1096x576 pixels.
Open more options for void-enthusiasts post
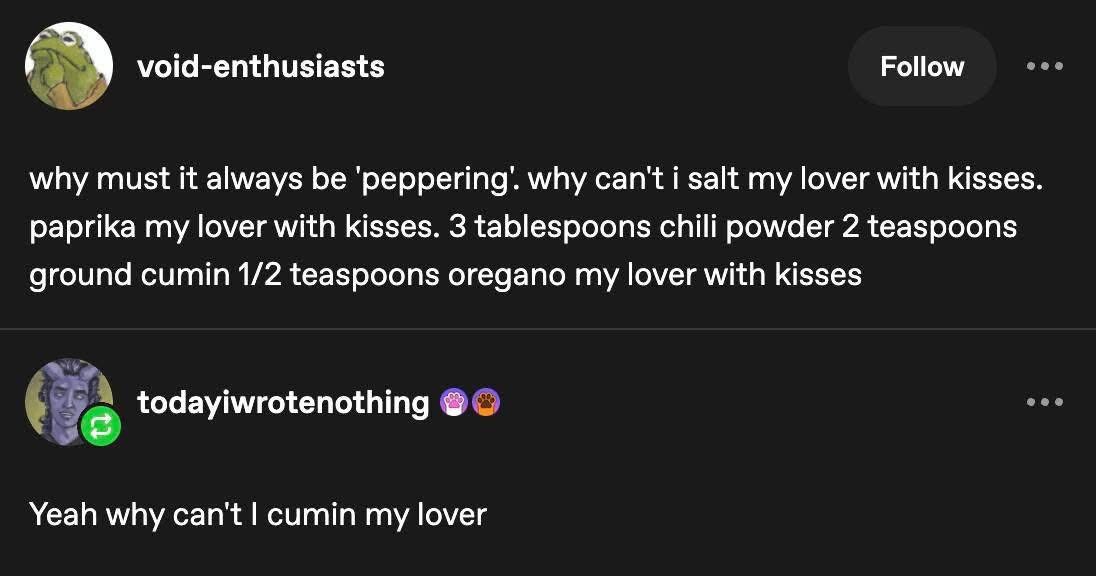click(x=1045, y=67)
